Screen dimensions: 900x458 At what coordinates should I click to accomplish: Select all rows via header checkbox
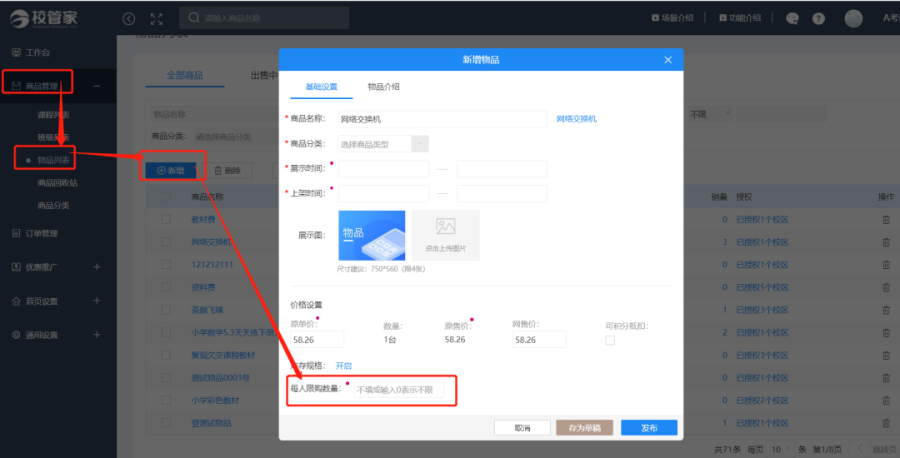[x=166, y=197]
